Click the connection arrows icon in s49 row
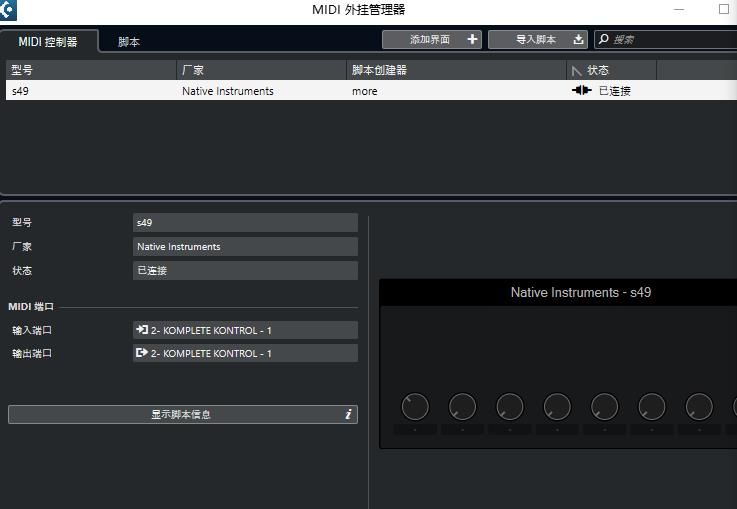 (x=581, y=91)
